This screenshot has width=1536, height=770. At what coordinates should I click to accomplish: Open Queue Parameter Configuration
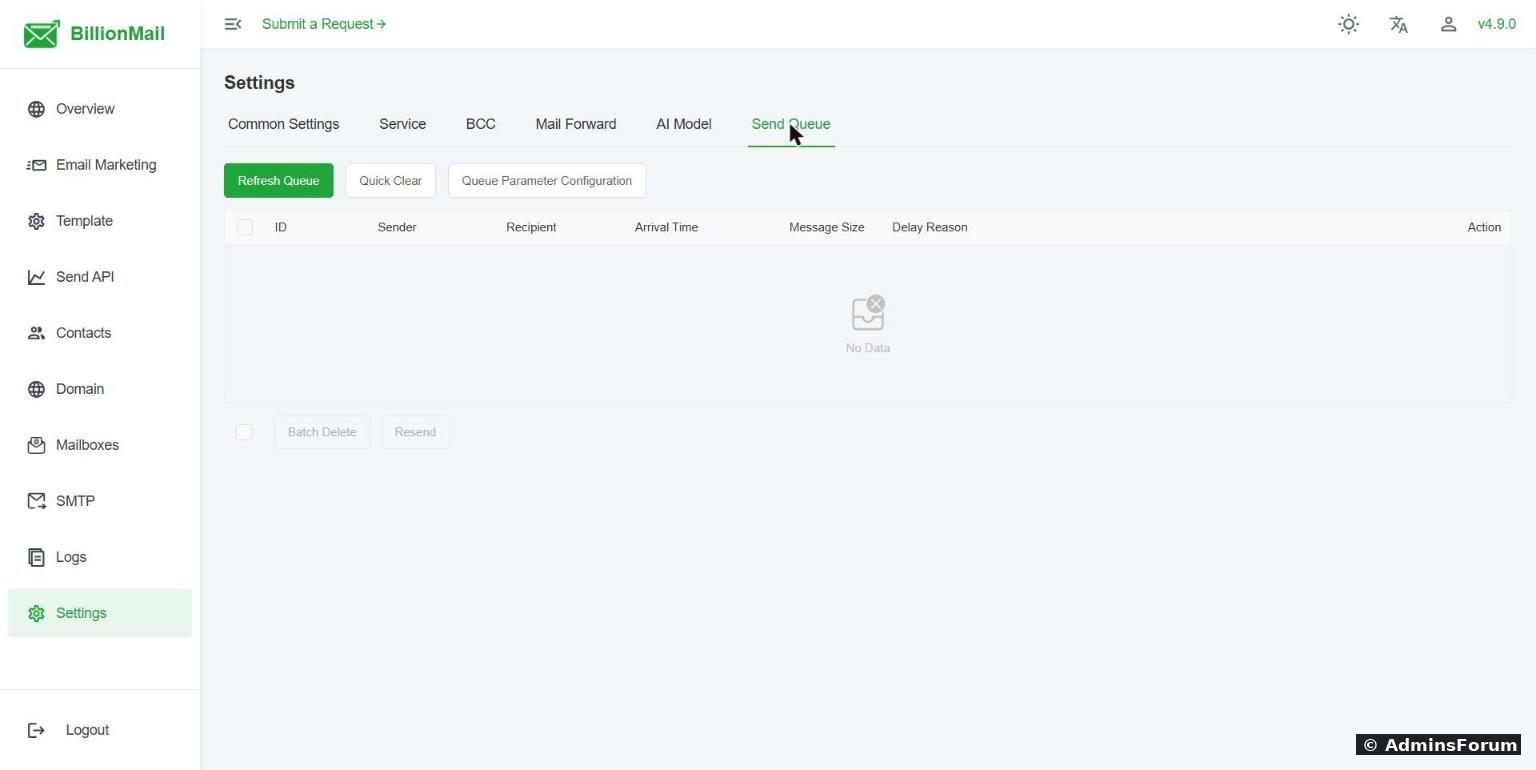pyautogui.click(x=547, y=181)
